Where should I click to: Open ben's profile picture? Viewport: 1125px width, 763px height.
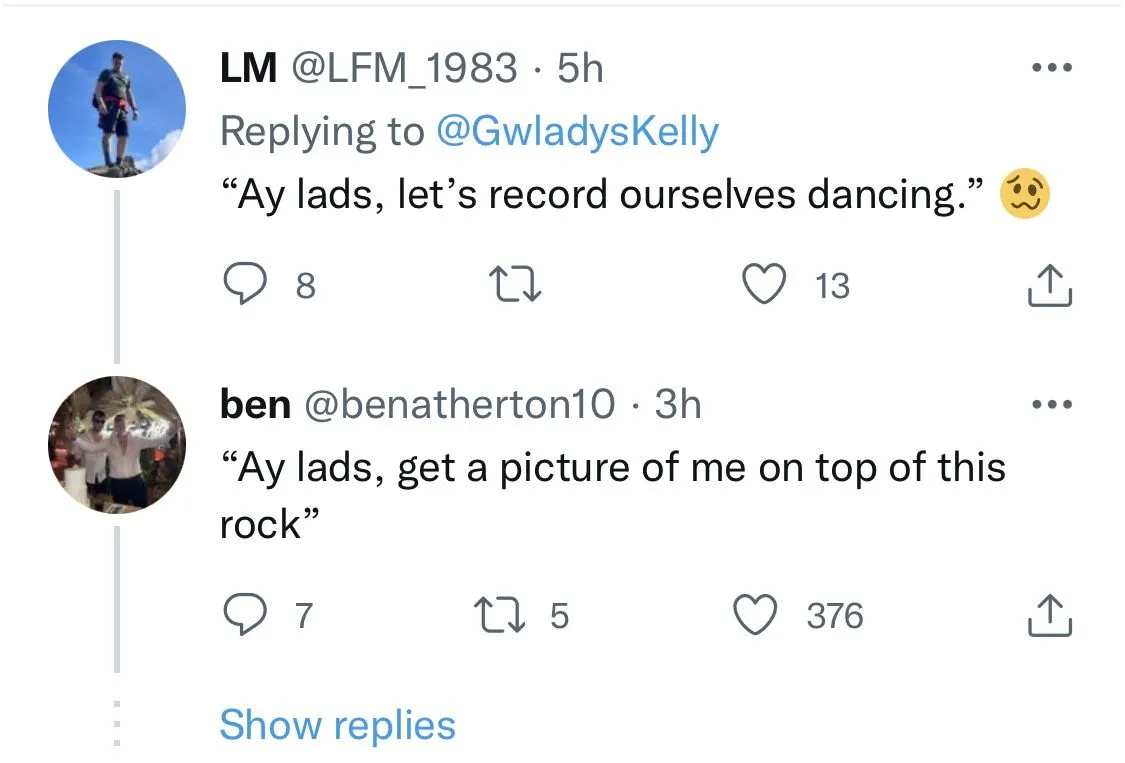[x=117, y=444]
